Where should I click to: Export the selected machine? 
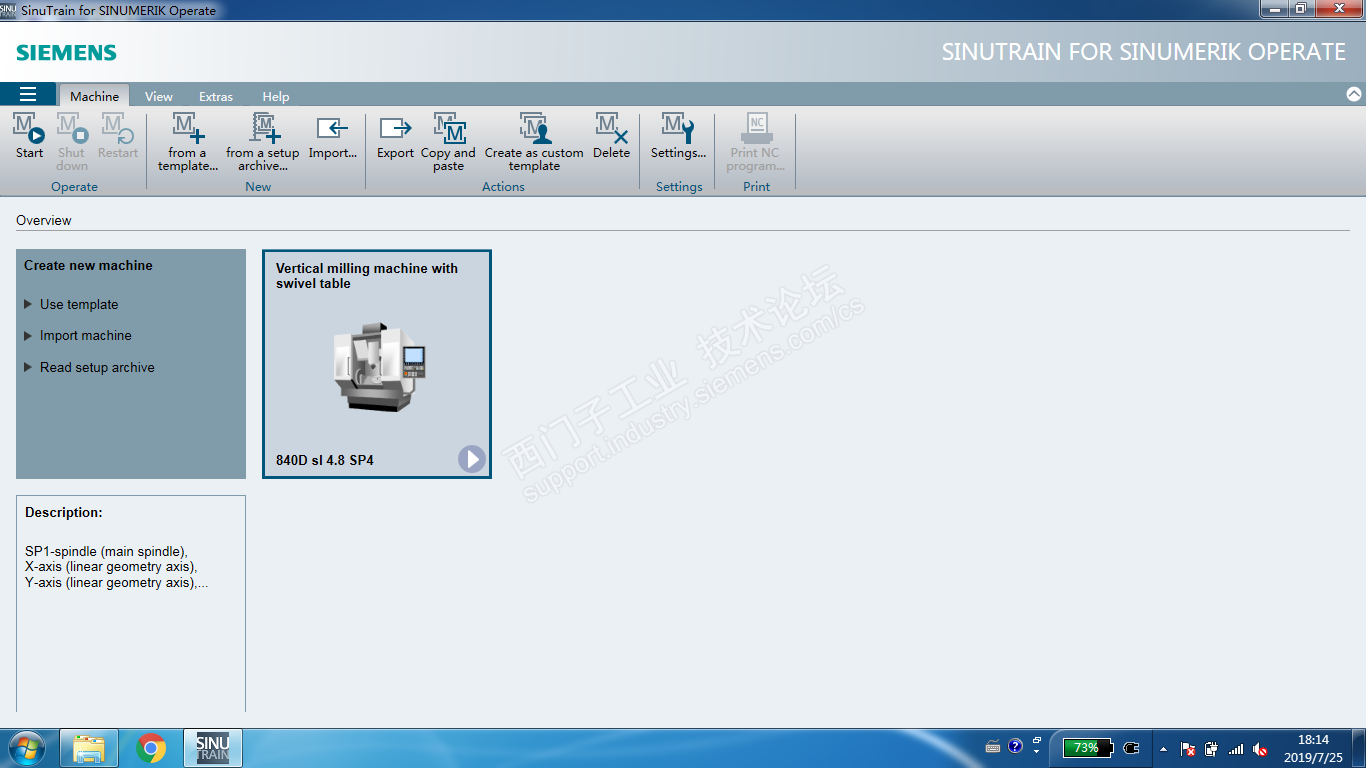[x=395, y=136]
